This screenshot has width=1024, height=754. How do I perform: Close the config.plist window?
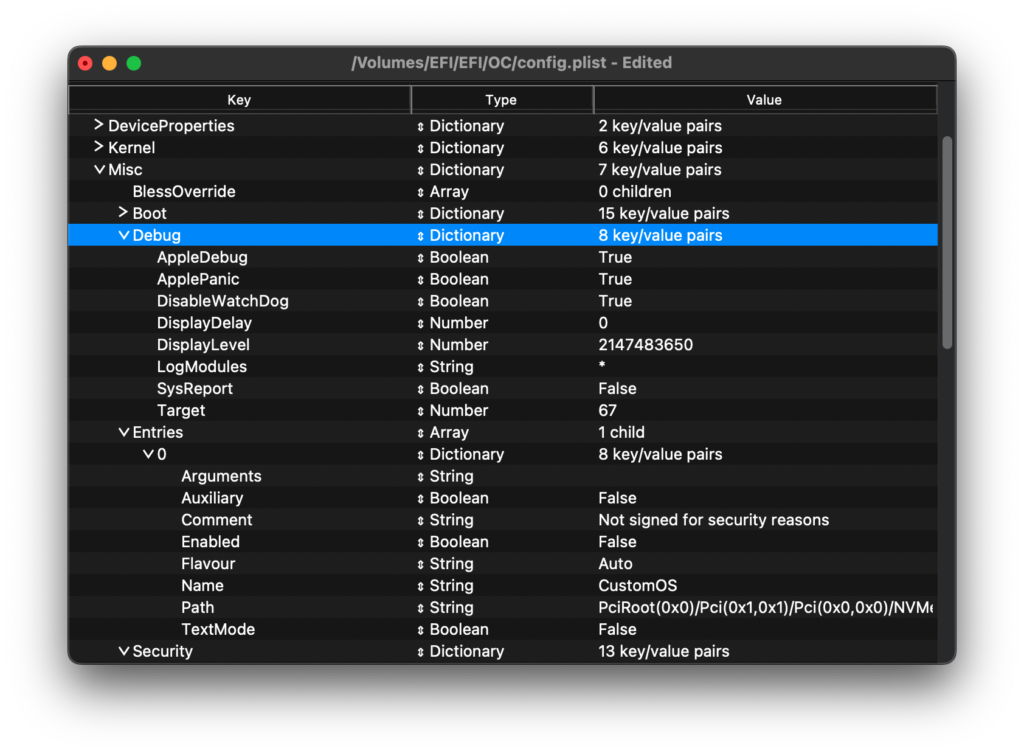click(85, 63)
